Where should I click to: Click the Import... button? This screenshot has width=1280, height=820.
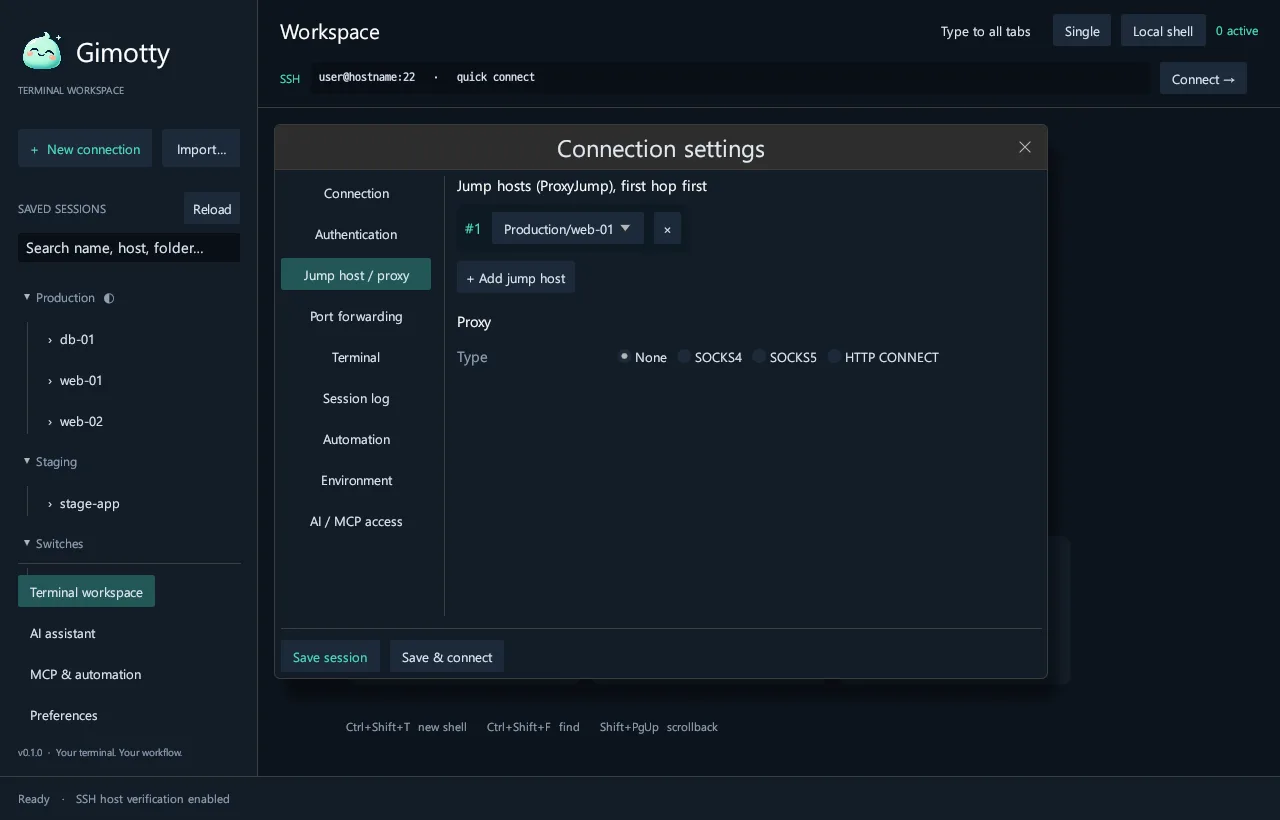click(x=201, y=149)
